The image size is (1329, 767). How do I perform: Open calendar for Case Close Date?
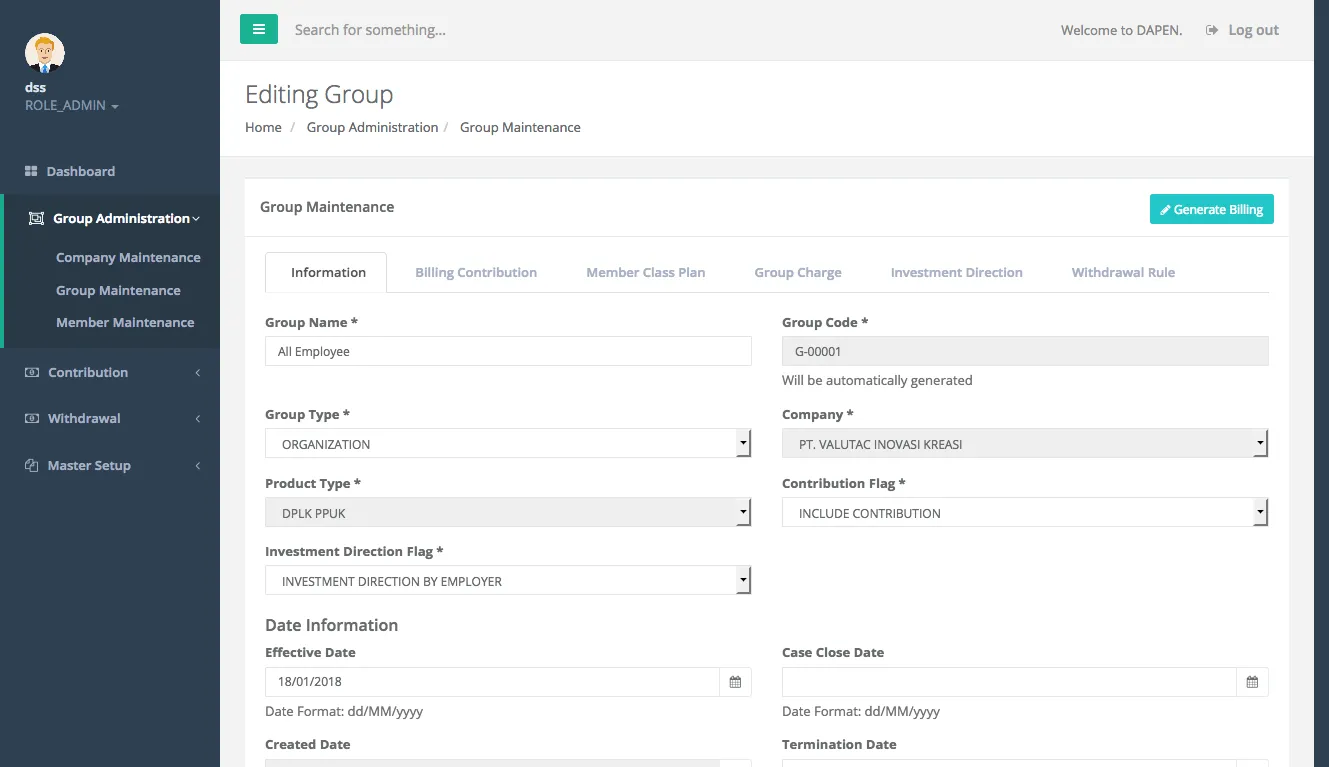pos(1252,682)
